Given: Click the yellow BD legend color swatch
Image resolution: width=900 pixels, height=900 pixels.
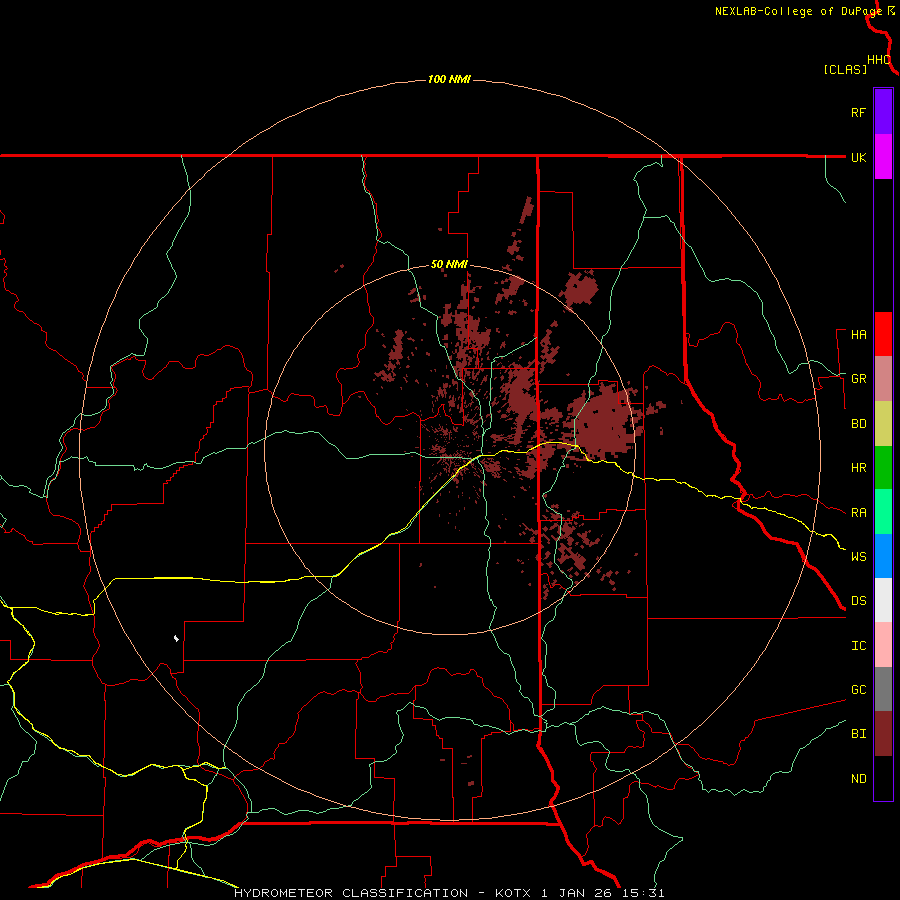Looking at the screenshot, I should click(883, 424).
